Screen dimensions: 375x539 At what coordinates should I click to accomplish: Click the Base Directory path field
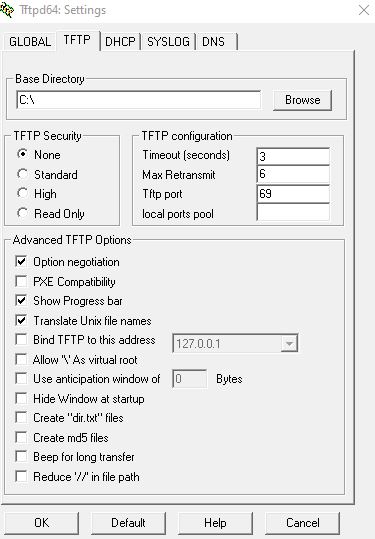point(139,100)
